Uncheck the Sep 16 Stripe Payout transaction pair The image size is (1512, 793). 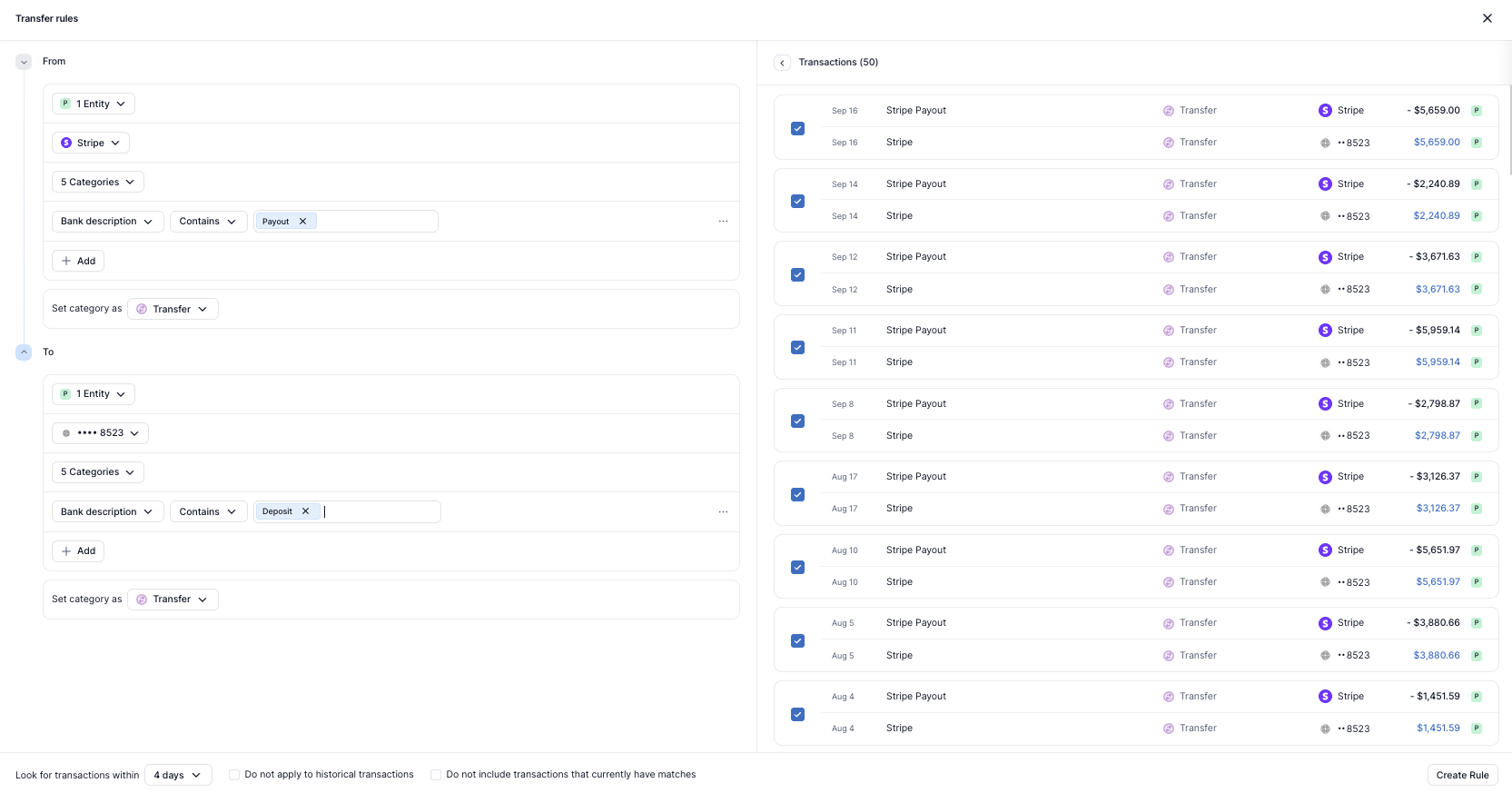coord(797,128)
